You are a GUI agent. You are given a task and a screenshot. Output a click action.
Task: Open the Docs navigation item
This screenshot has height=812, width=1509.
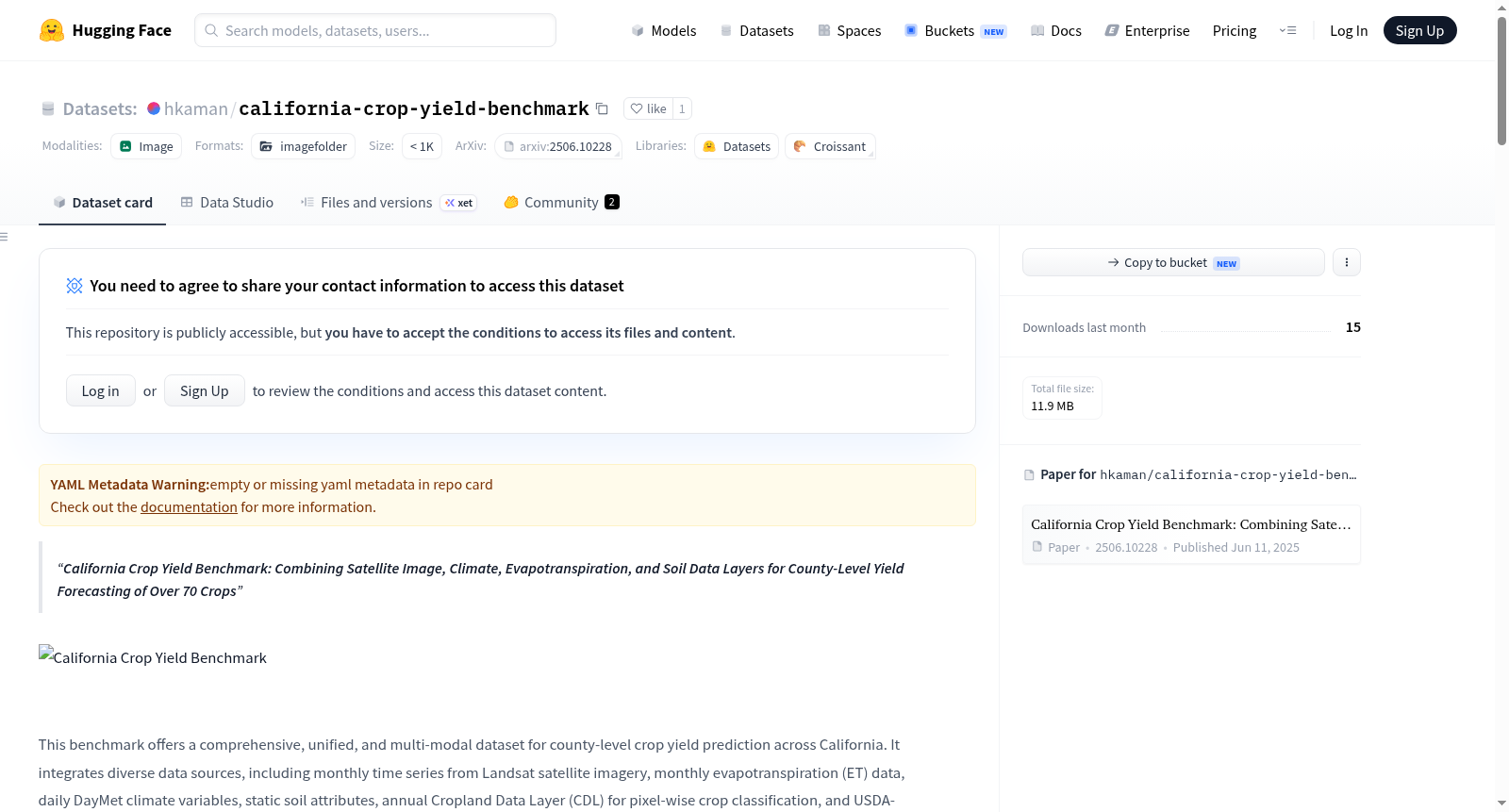pyautogui.click(x=1056, y=30)
